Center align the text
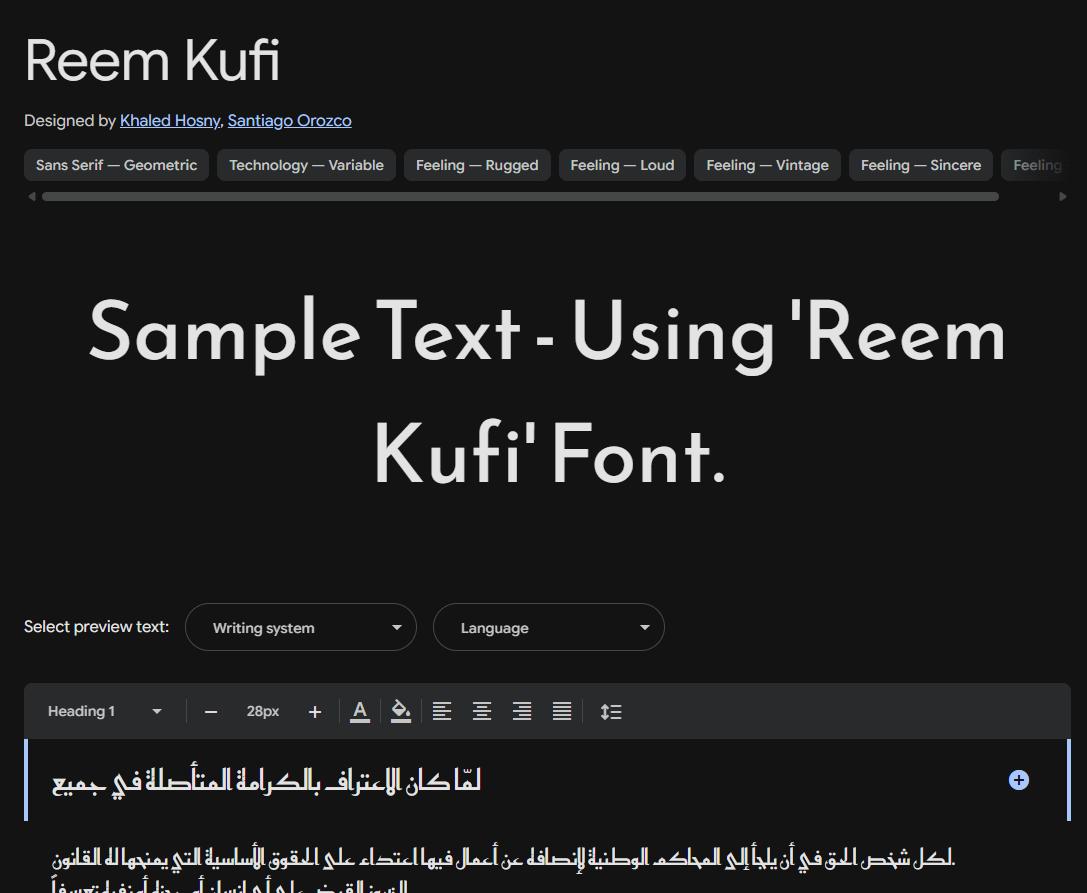Viewport: 1087px width, 893px height. 482,711
